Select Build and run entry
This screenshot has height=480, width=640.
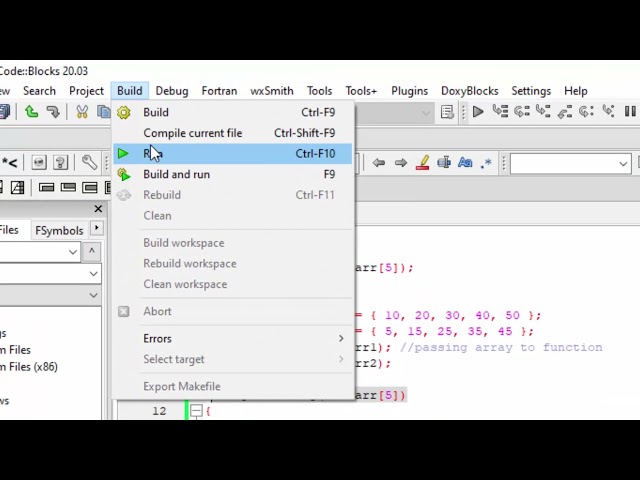(x=232, y=174)
